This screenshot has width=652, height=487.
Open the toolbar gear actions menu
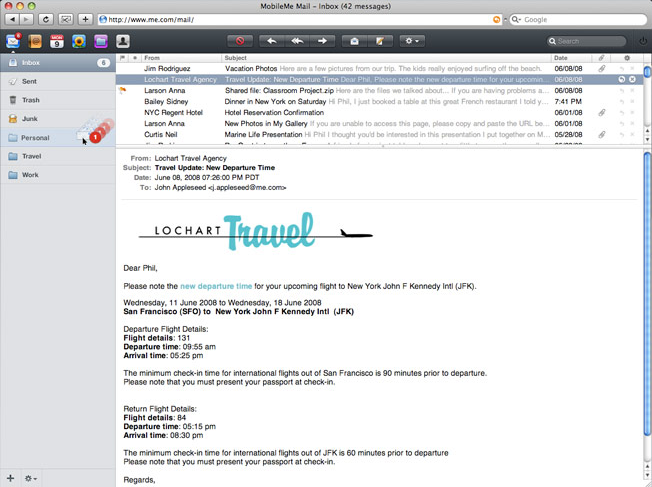412,41
